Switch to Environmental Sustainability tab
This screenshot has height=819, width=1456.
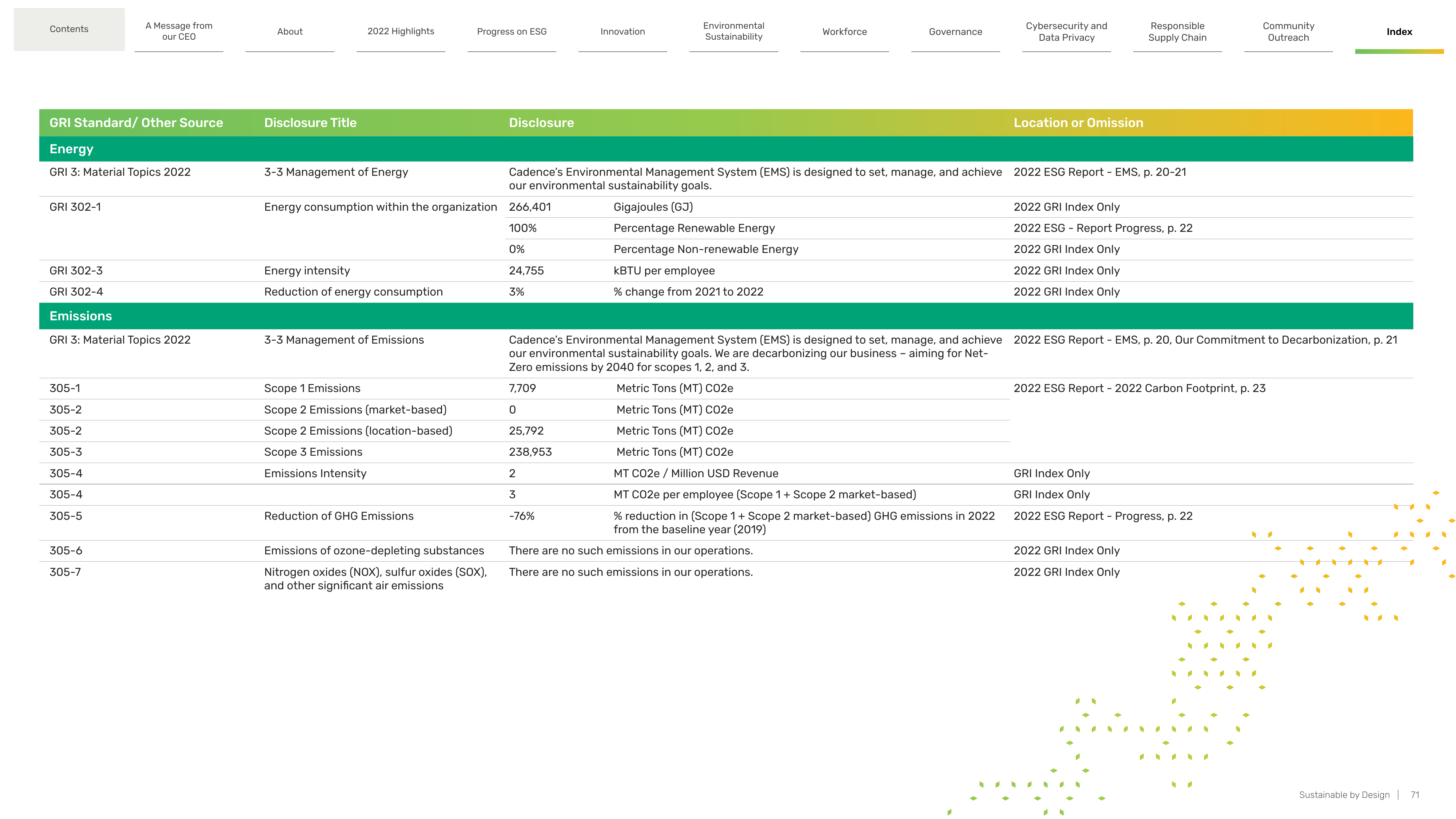click(x=734, y=31)
